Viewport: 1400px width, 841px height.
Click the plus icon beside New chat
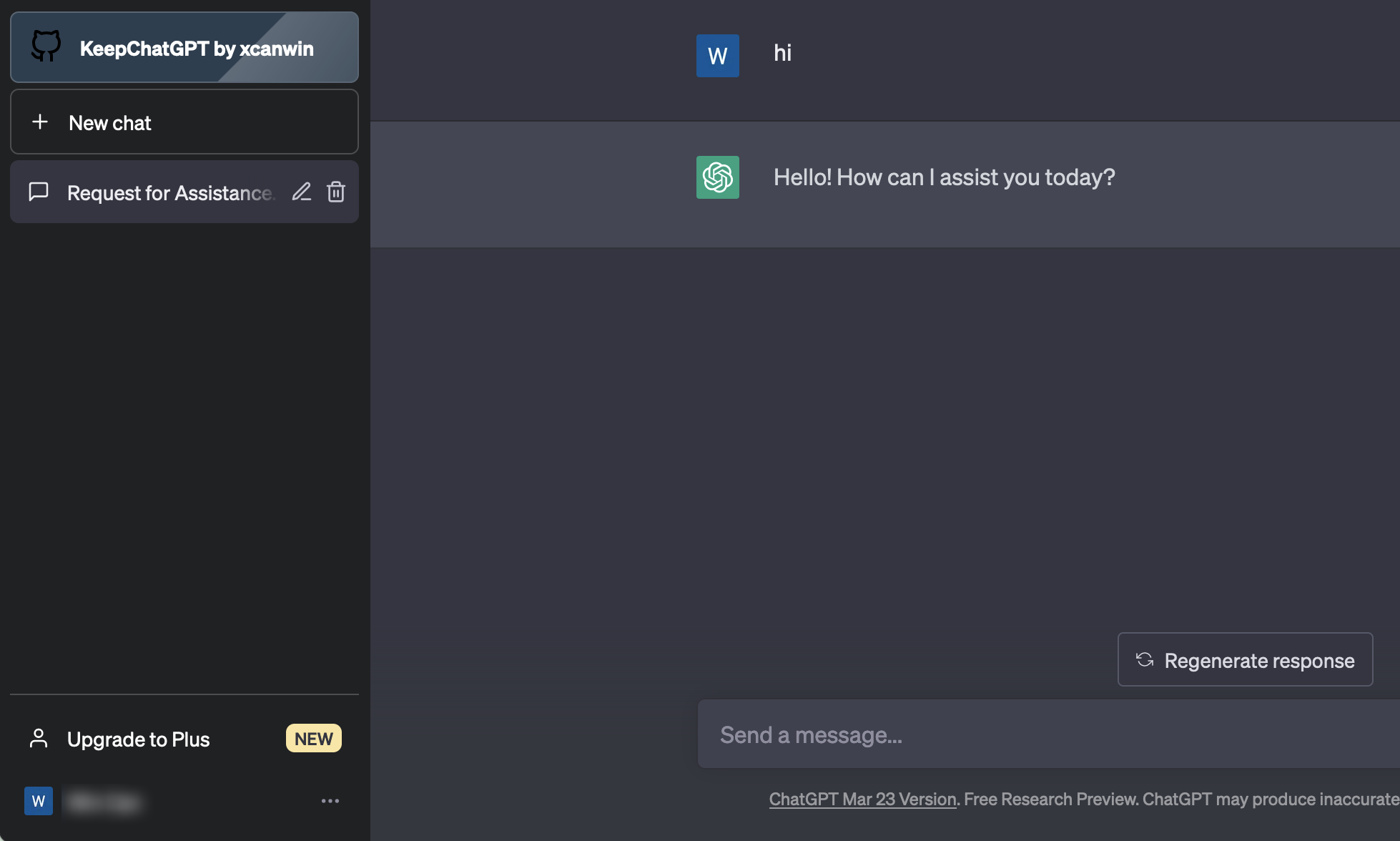pyautogui.click(x=40, y=122)
